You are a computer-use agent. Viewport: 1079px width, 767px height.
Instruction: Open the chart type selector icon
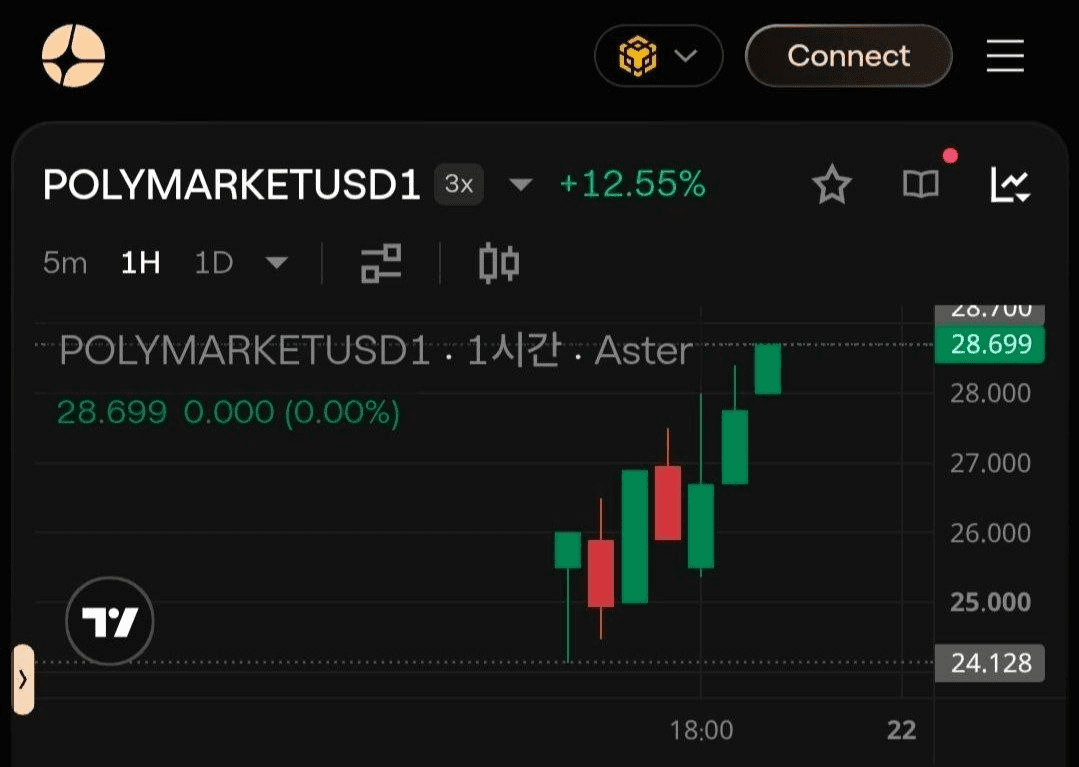[1009, 184]
